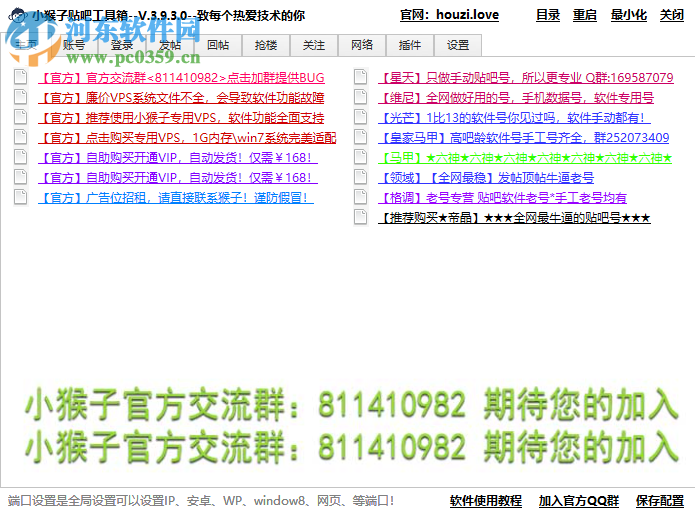Go to the 插件 tab
This screenshot has height=514, width=695.
point(410,45)
